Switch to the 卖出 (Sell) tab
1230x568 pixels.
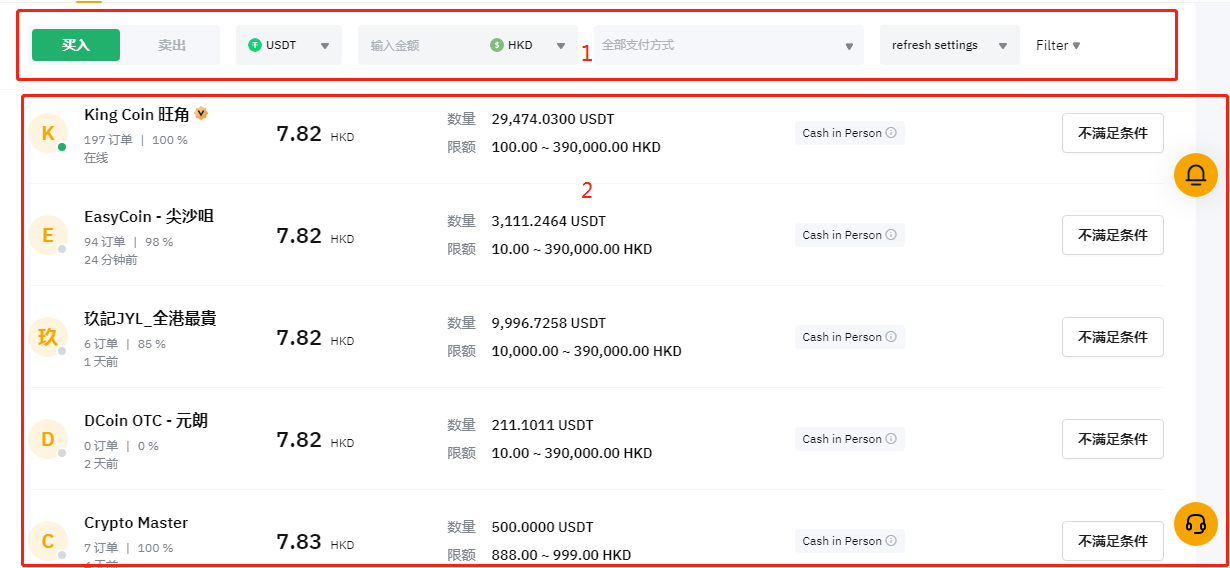click(172, 45)
